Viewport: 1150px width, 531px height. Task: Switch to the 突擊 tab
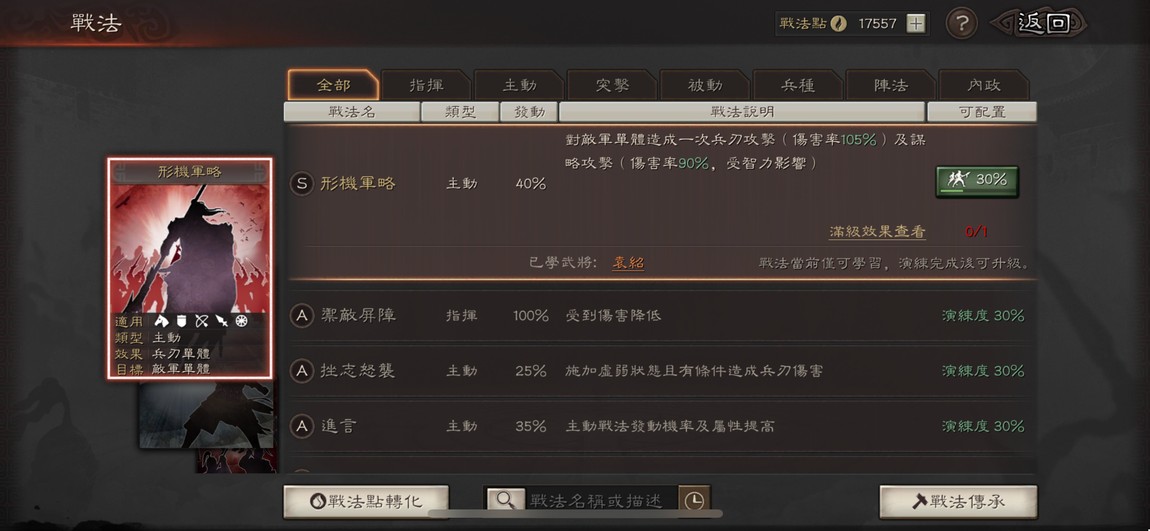pyautogui.click(x=612, y=85)
